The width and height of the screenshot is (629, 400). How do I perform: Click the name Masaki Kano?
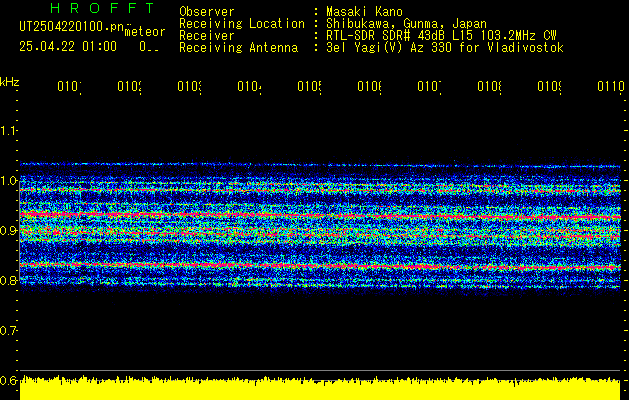pyautogui.click(x=364, y=12)
